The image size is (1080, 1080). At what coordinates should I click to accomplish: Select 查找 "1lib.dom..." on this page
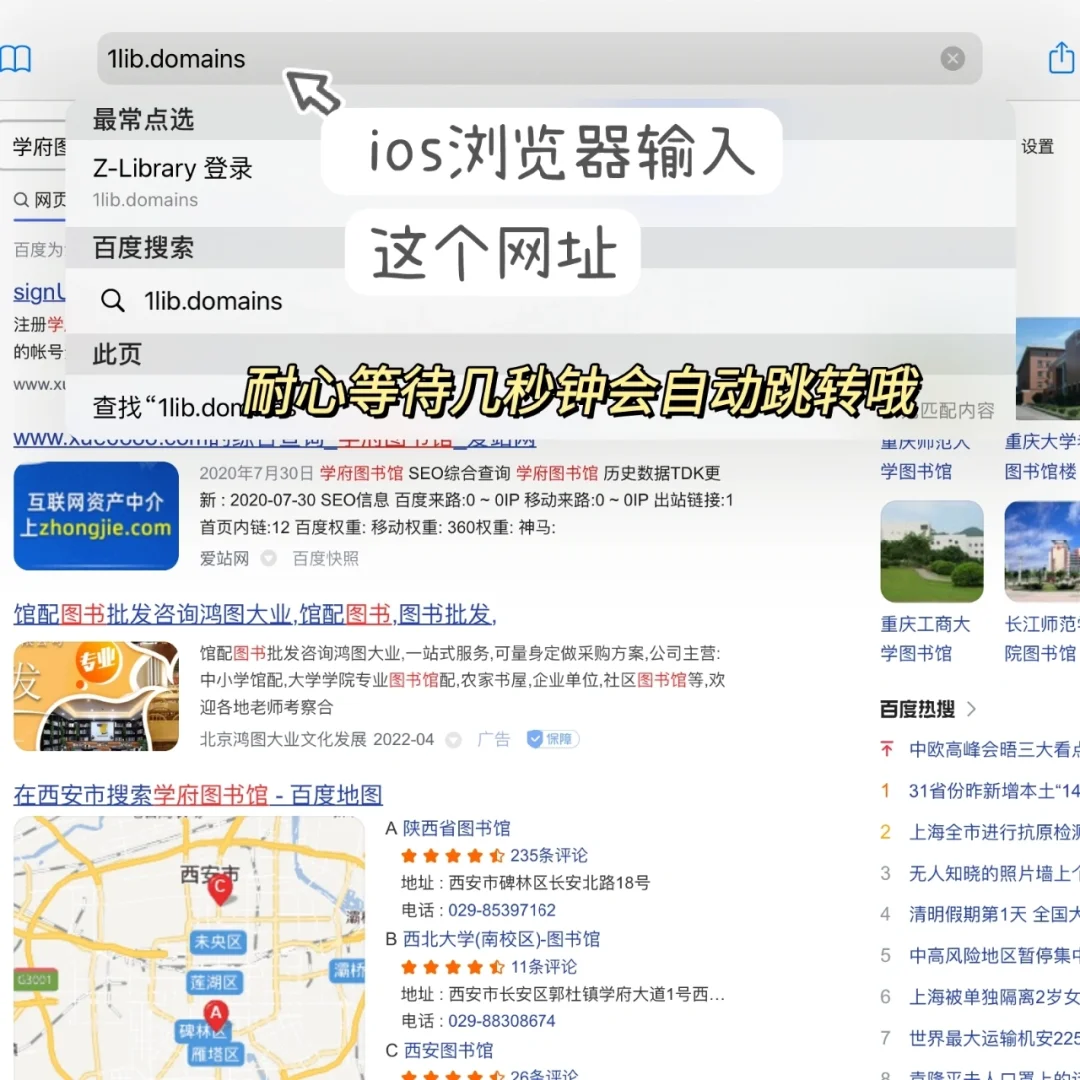[541, 407]
